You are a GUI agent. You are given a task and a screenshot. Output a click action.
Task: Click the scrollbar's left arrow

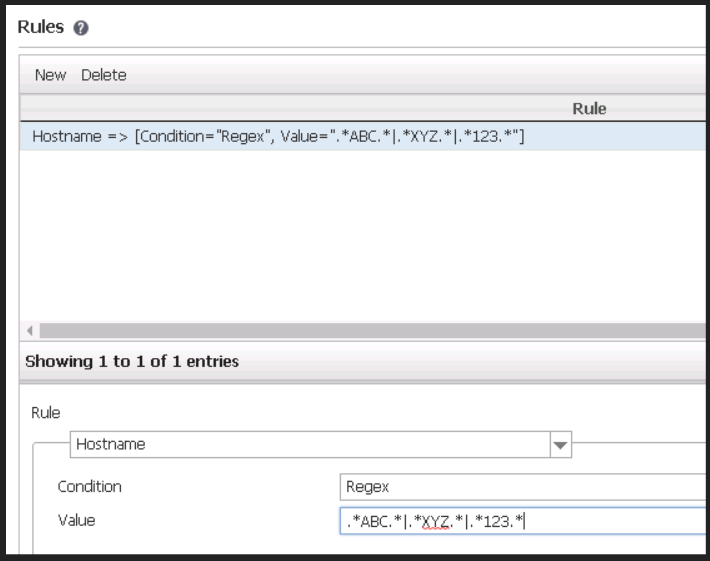coord(27,330)
